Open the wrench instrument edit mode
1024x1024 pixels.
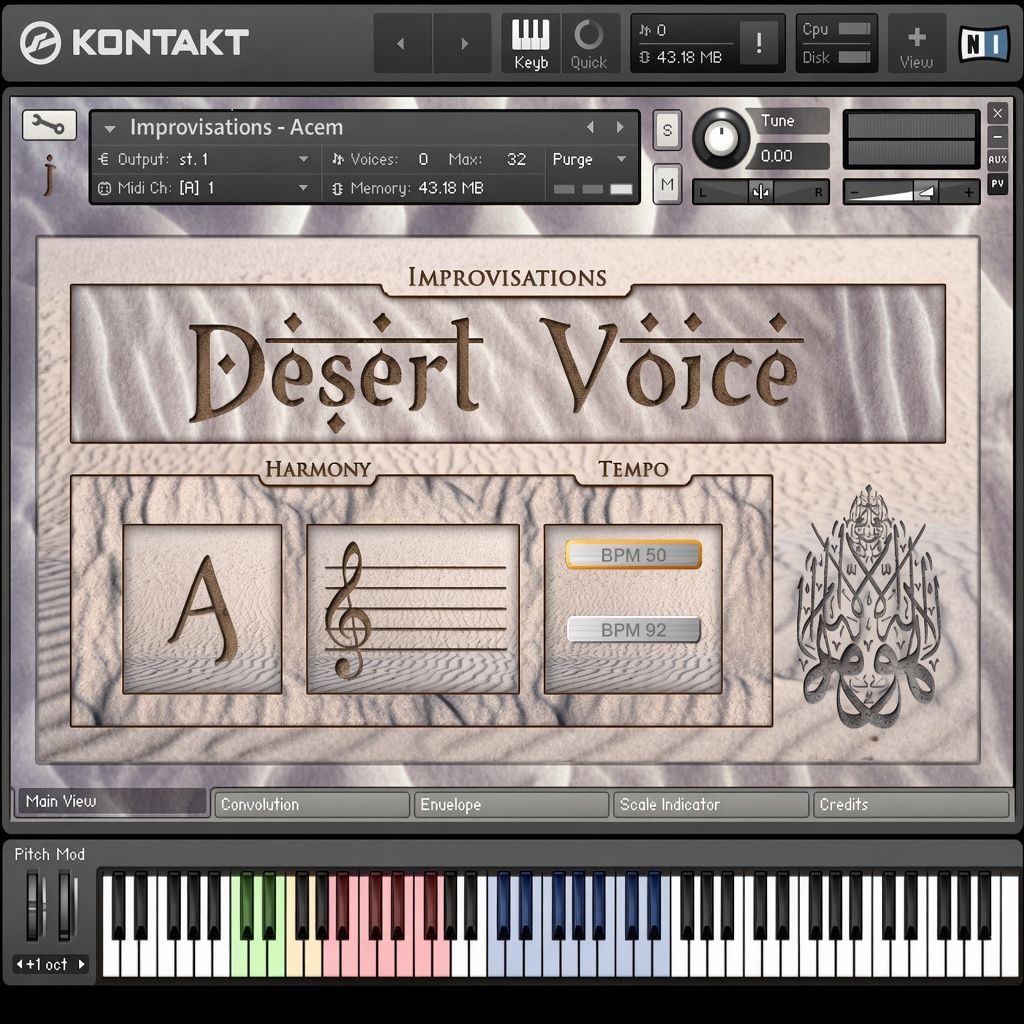pyautogui.click(x=49, y=124)
